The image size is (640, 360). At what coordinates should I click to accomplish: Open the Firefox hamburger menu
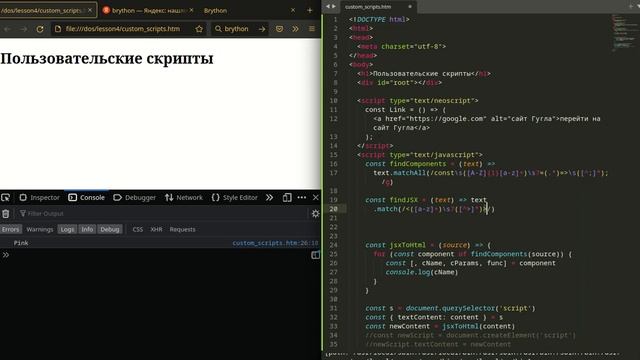tap(311, 29)
